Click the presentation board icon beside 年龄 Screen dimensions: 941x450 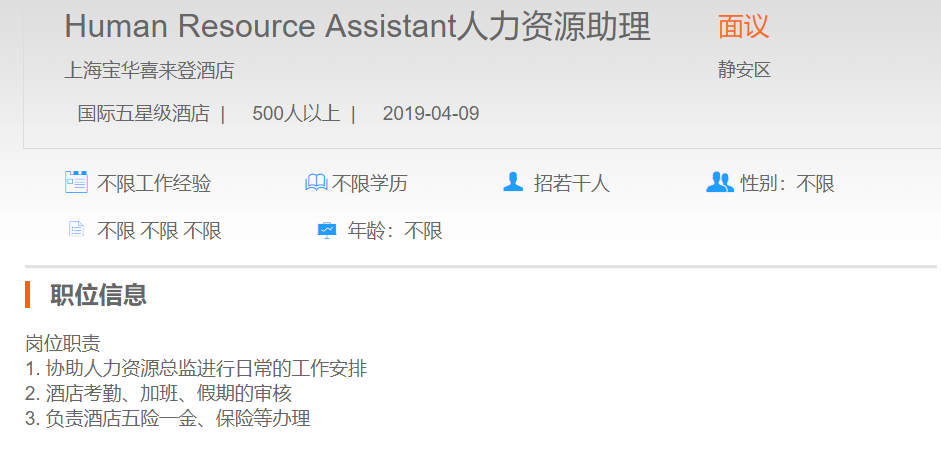click(x=327, y=231)
